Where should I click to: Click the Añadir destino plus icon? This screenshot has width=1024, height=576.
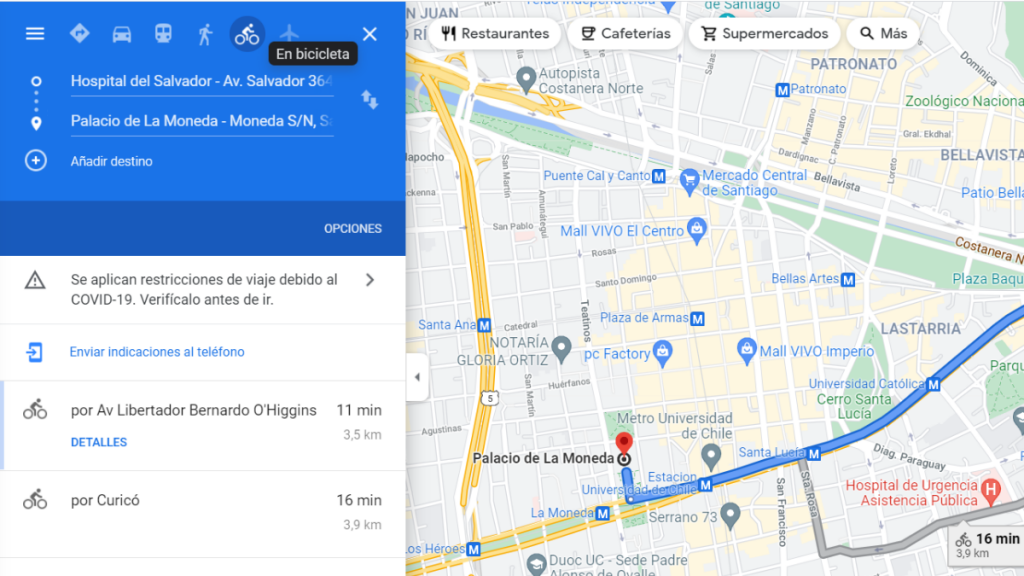[x=36, y=161]
